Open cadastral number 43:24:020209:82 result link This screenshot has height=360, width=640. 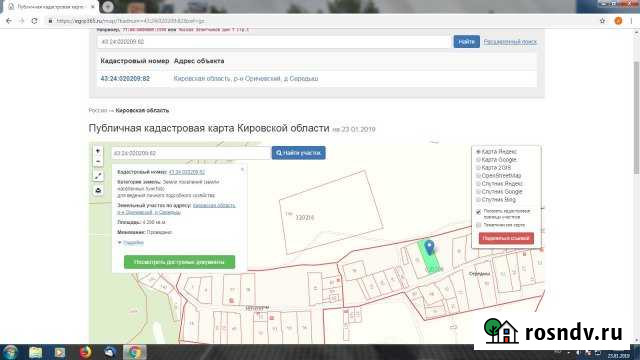[x=125, y=78]
